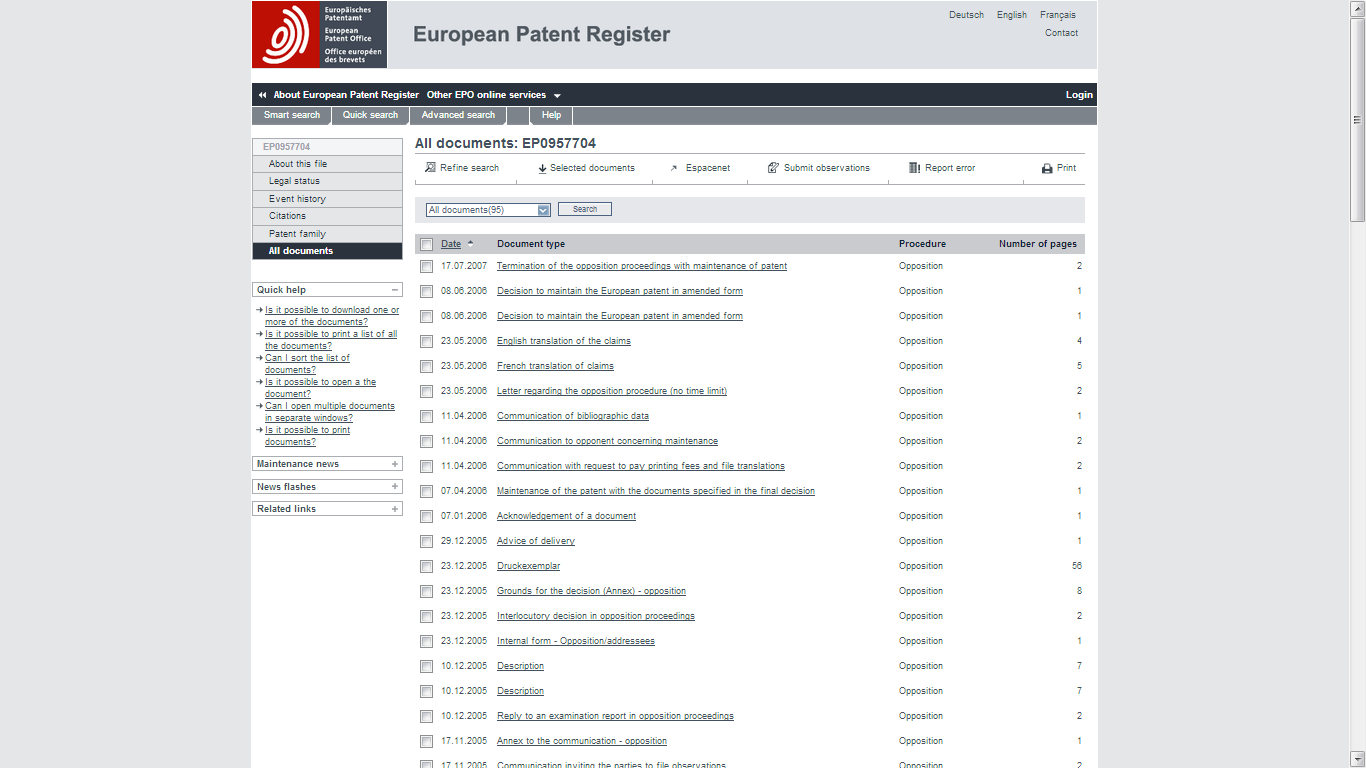1366x768 pixels.
Task: Switch language to English
Action: [1012, 15]
